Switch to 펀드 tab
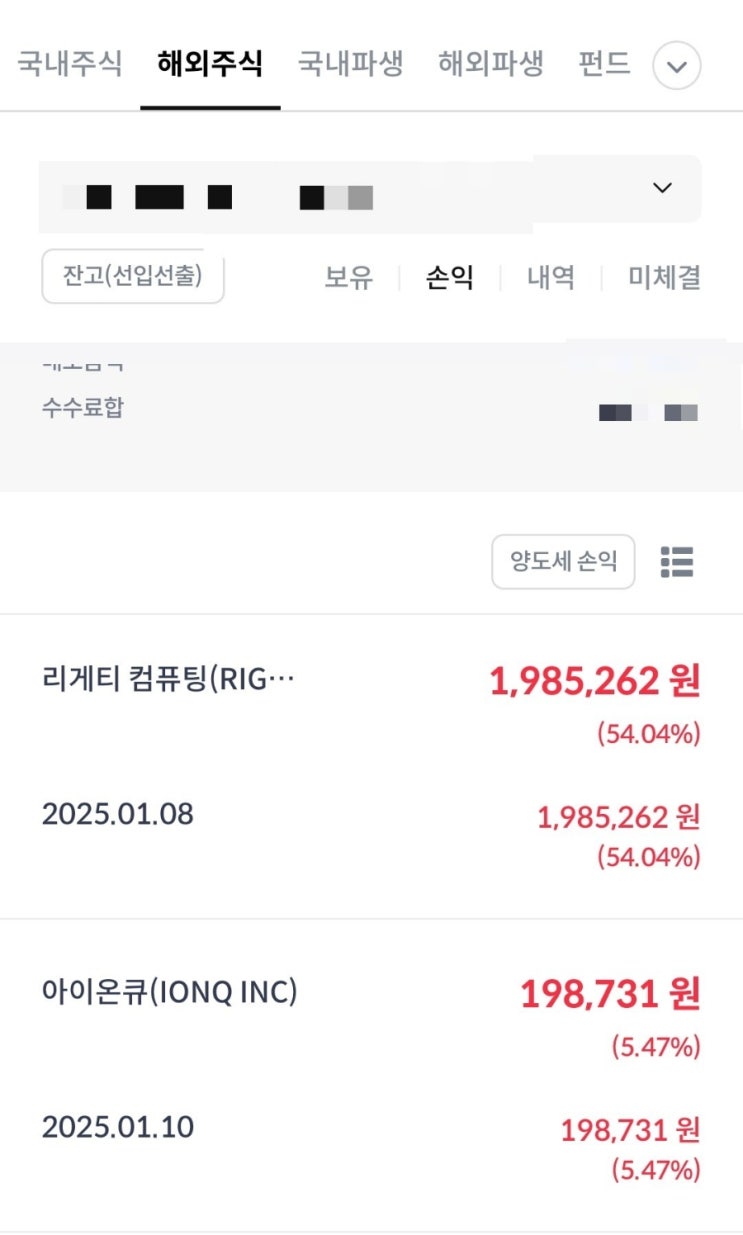The height and width of the screenshot is (1235, 743). tap(604, 65)
